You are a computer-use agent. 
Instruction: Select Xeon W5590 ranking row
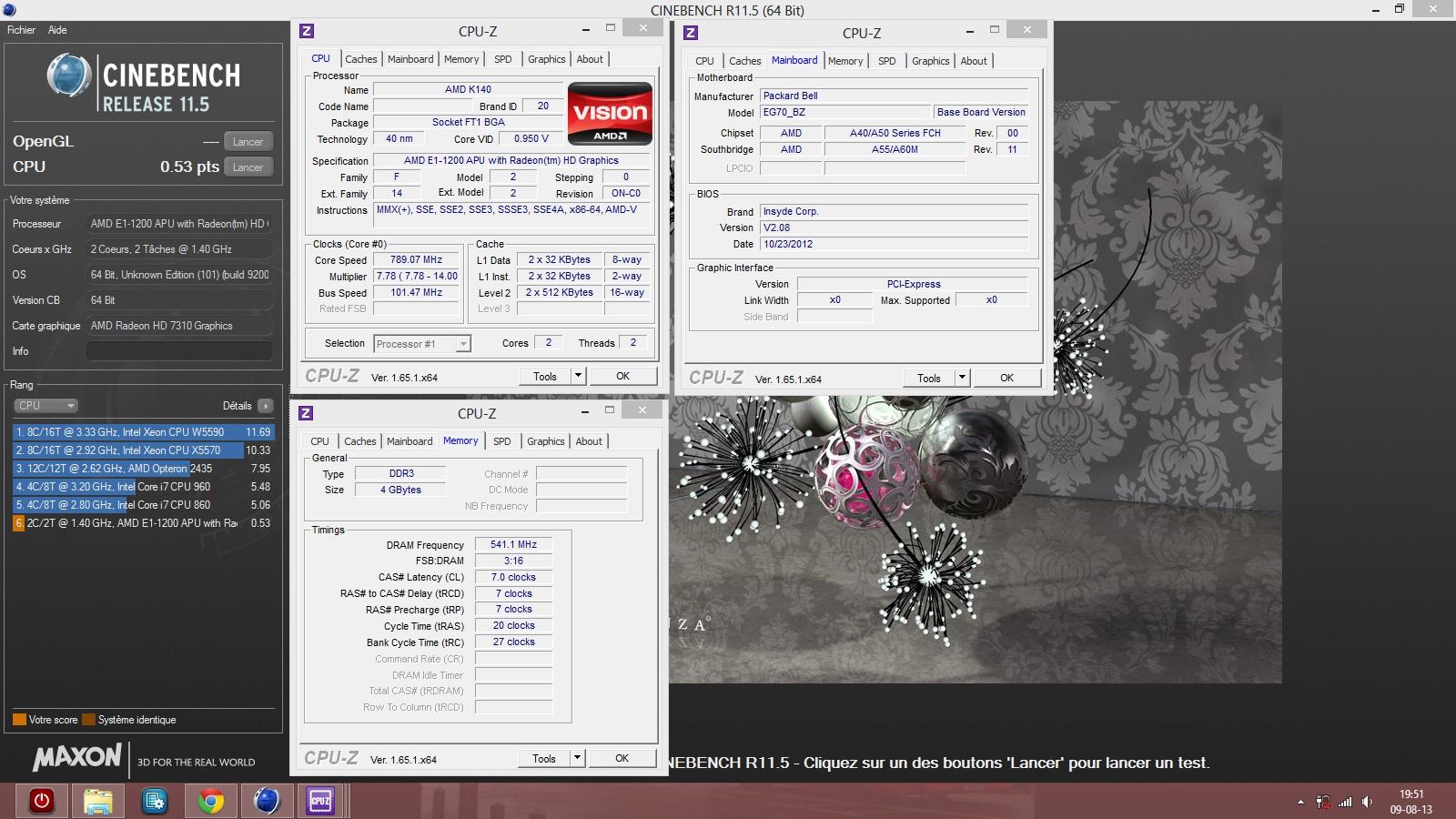(x=143, y=432)
